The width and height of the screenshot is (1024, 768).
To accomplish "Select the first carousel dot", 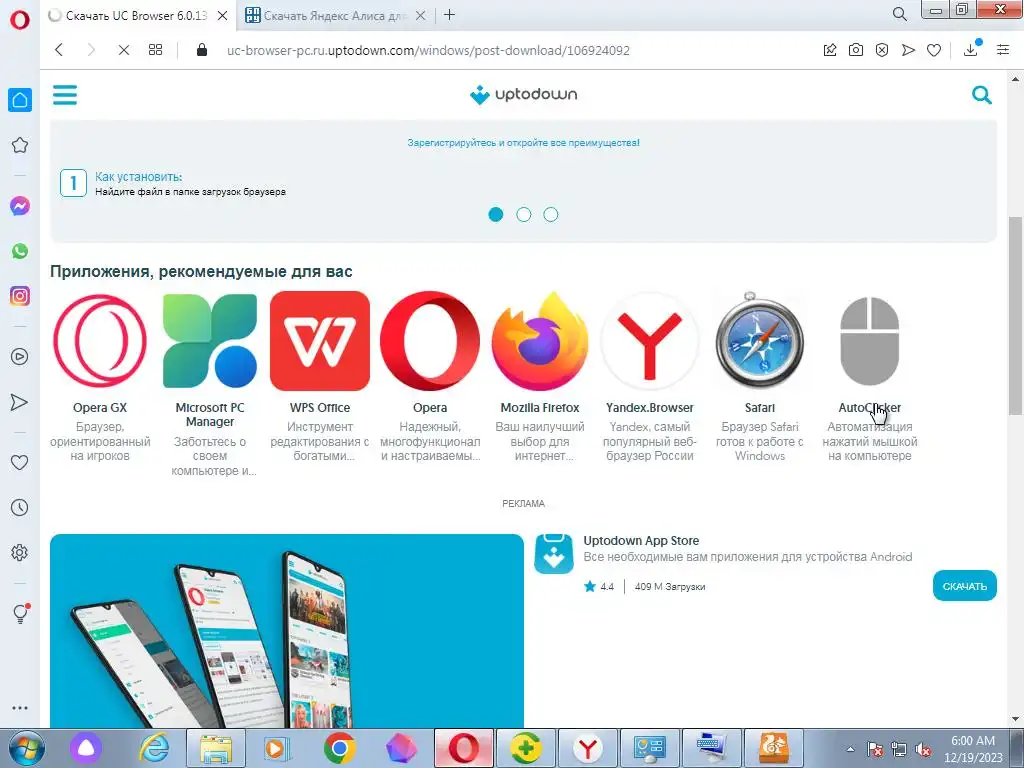I will coord(496,214).
